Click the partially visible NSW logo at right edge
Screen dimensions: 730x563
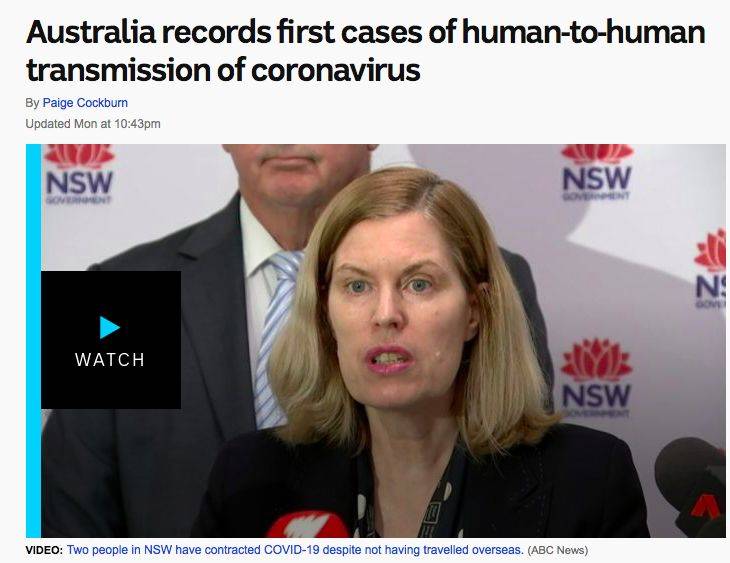click(x=710, y=270)
